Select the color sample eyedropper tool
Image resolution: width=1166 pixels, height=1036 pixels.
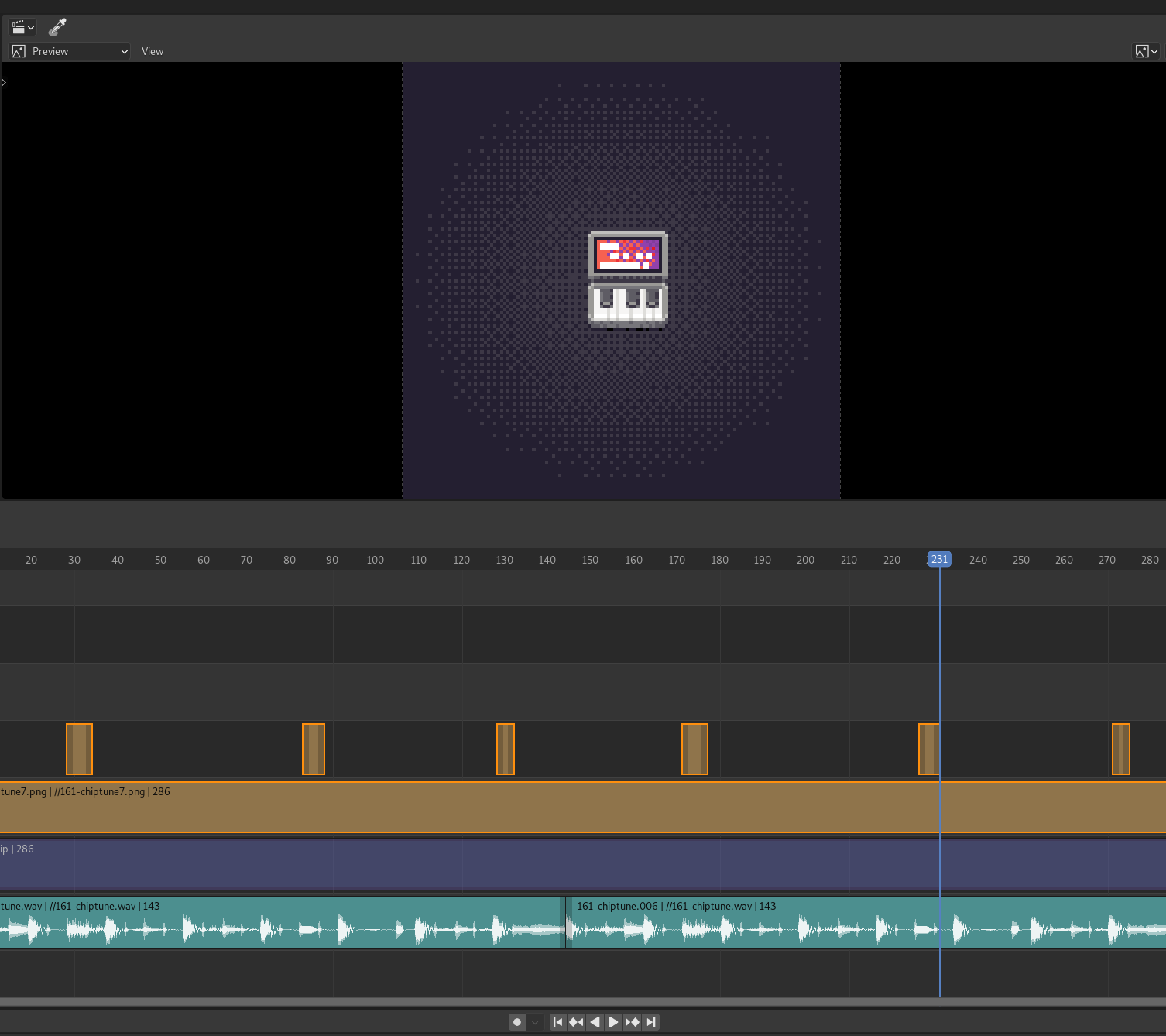pos(57,26)
